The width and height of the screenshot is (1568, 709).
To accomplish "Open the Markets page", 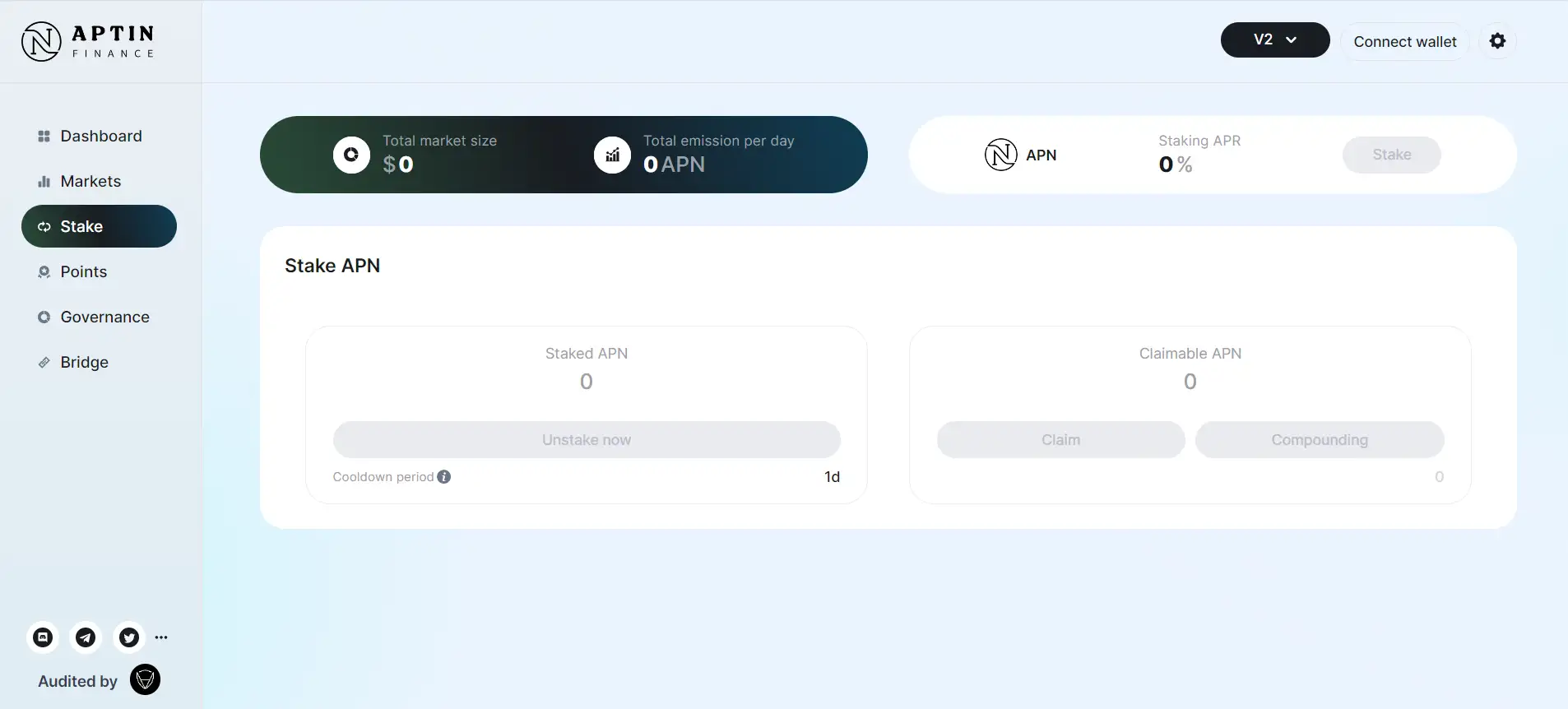I will click(x=90, y=182).
